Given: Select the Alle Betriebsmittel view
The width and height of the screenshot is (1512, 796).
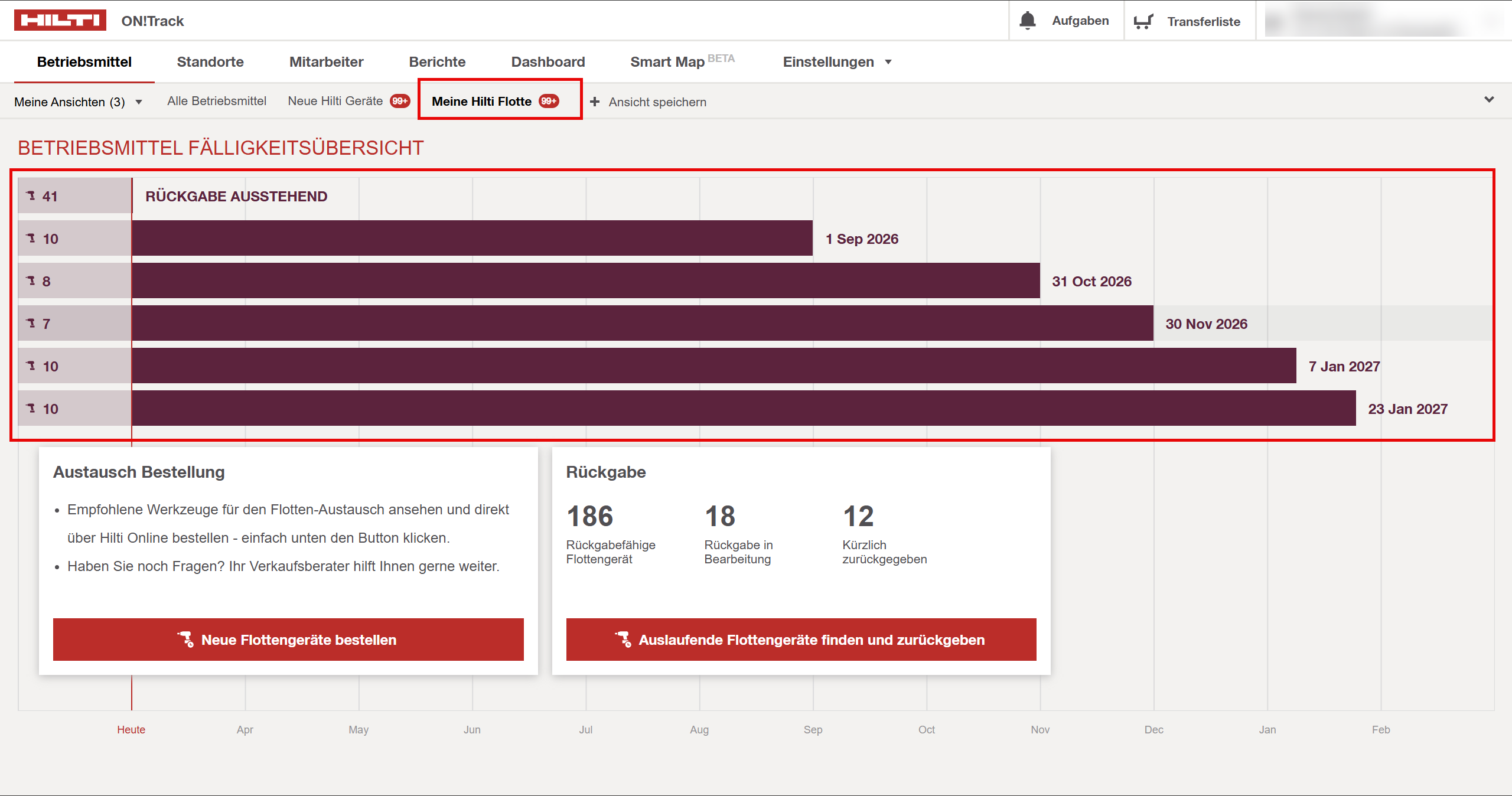Looking at the screenshot, I should pos(217,101).
